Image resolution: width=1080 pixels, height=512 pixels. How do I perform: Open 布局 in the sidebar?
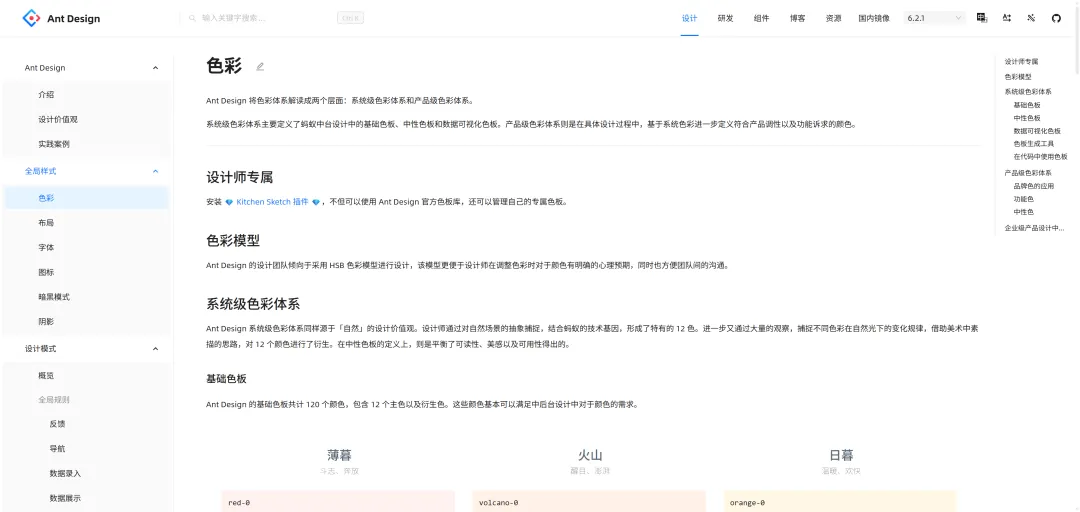click(86, 223)
